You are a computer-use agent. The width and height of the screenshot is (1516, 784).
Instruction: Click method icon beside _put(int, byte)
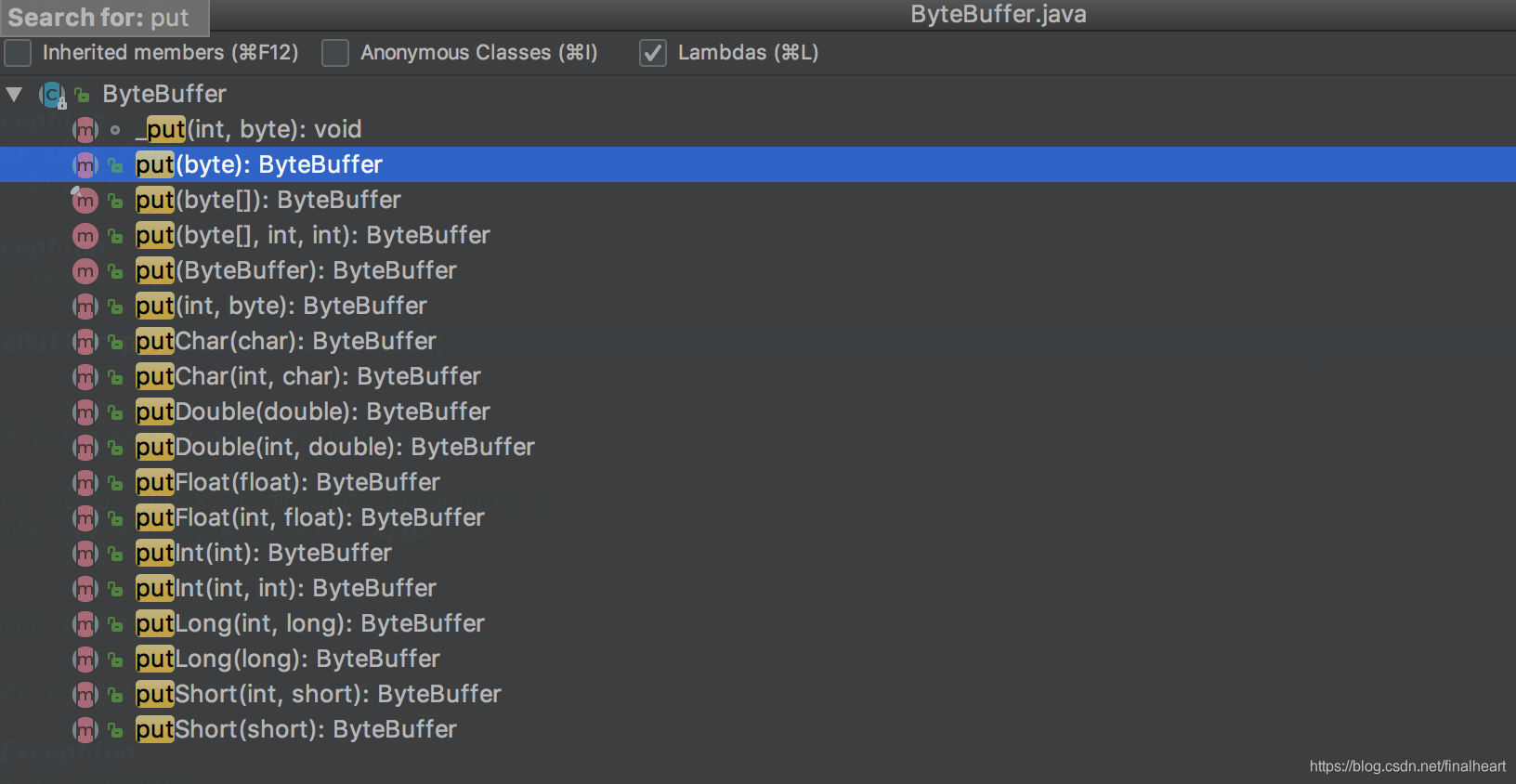tap(85, 130)
